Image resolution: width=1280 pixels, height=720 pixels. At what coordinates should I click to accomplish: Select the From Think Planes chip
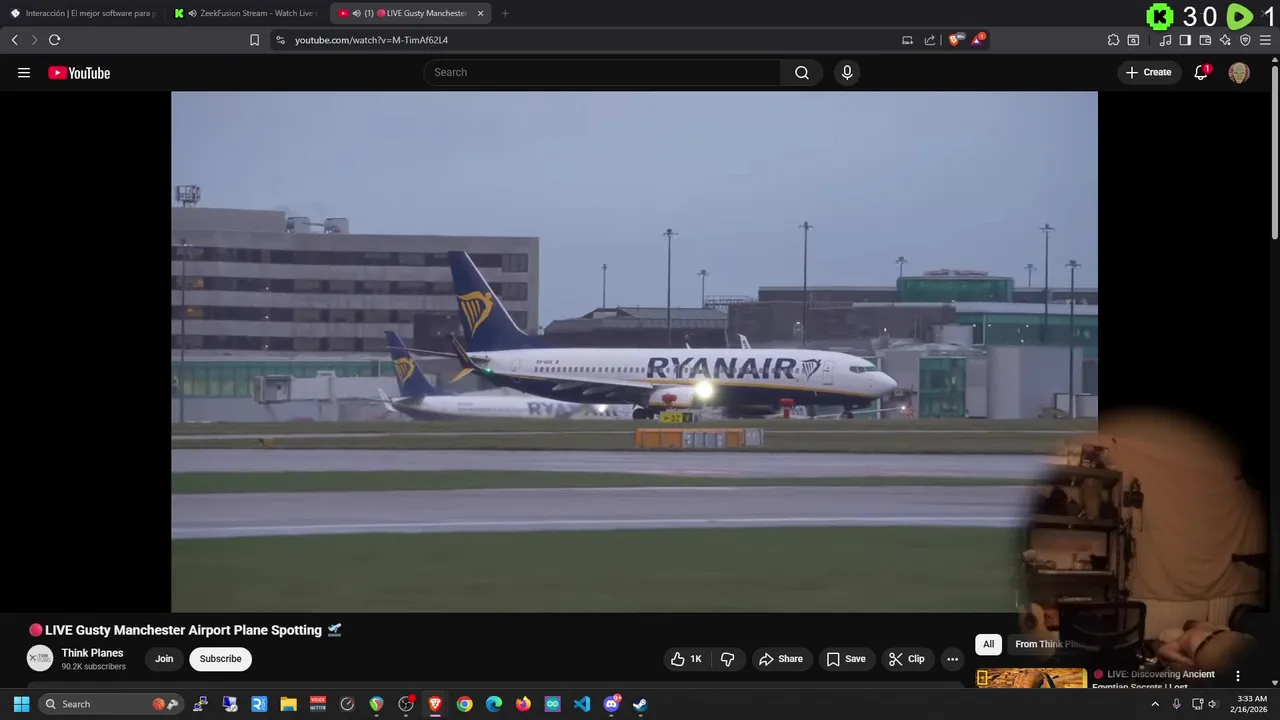[x=1045, y=644]
